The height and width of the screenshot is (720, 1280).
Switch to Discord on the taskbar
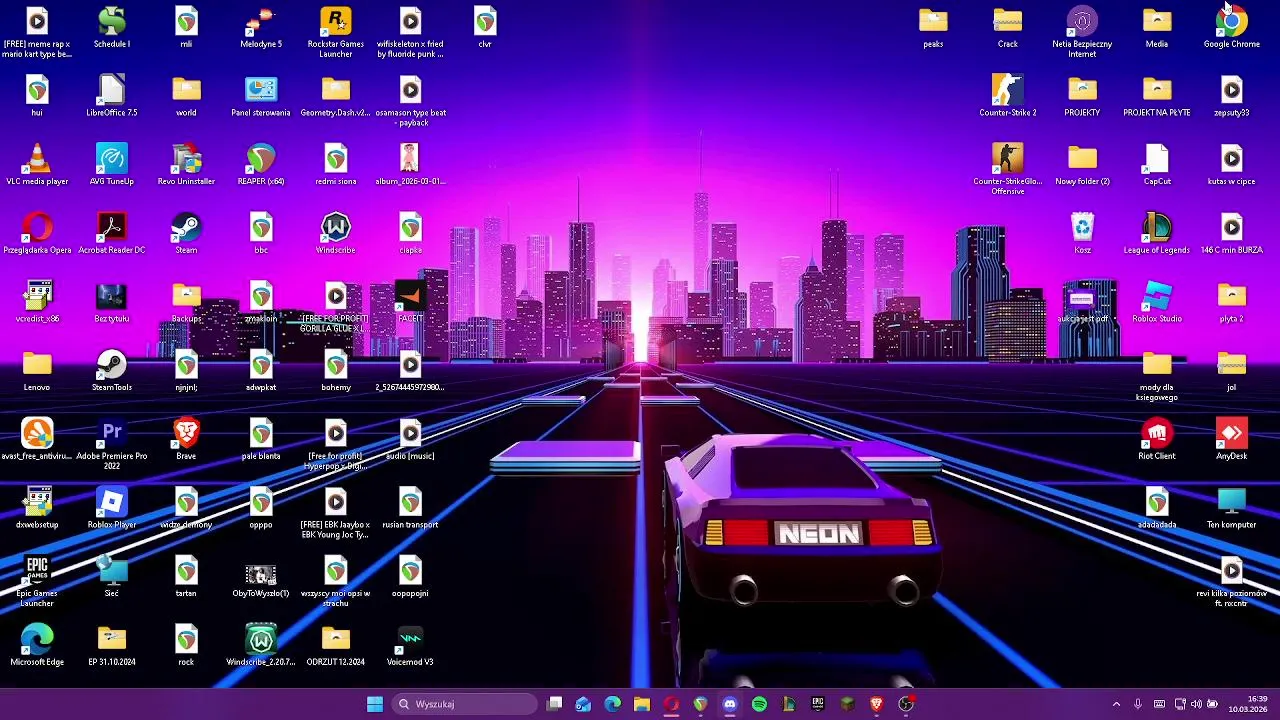pyautogui.click(x=730, y=704)
